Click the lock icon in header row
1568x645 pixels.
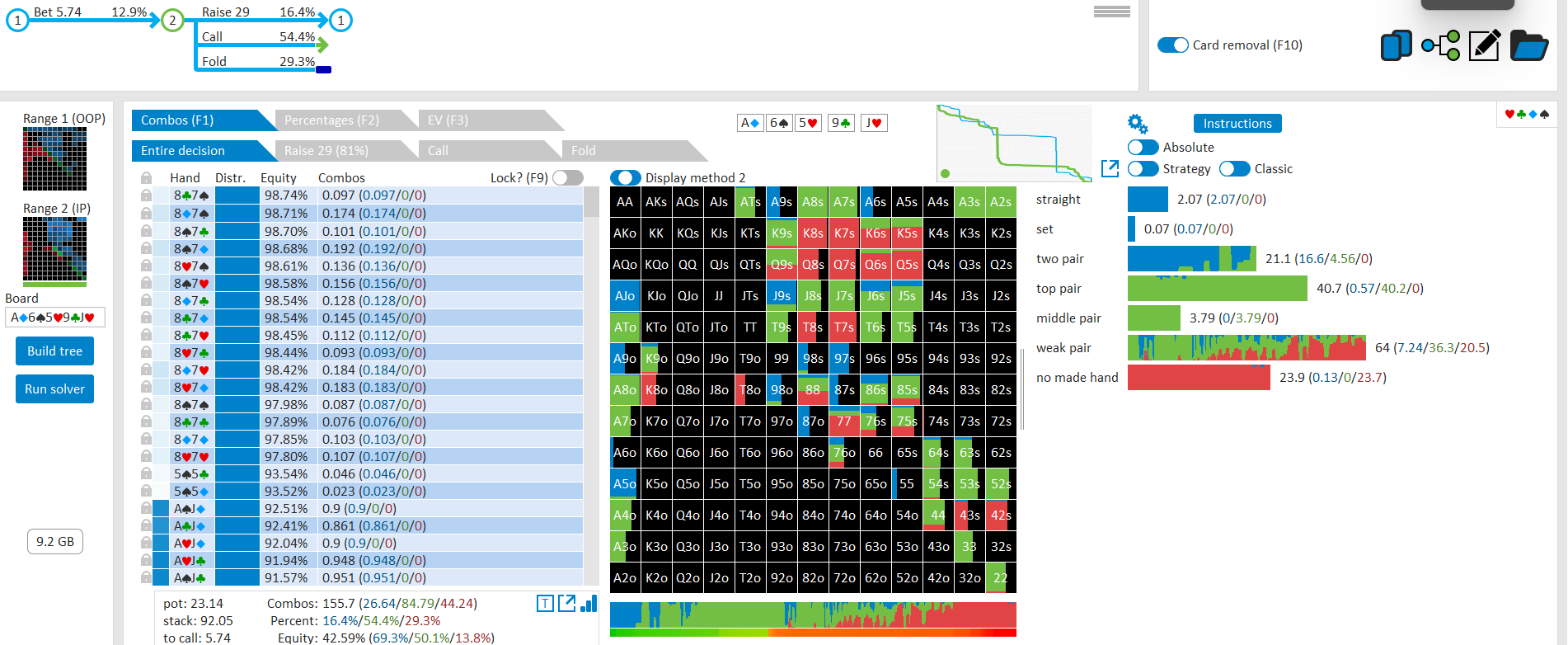point(146,177)
